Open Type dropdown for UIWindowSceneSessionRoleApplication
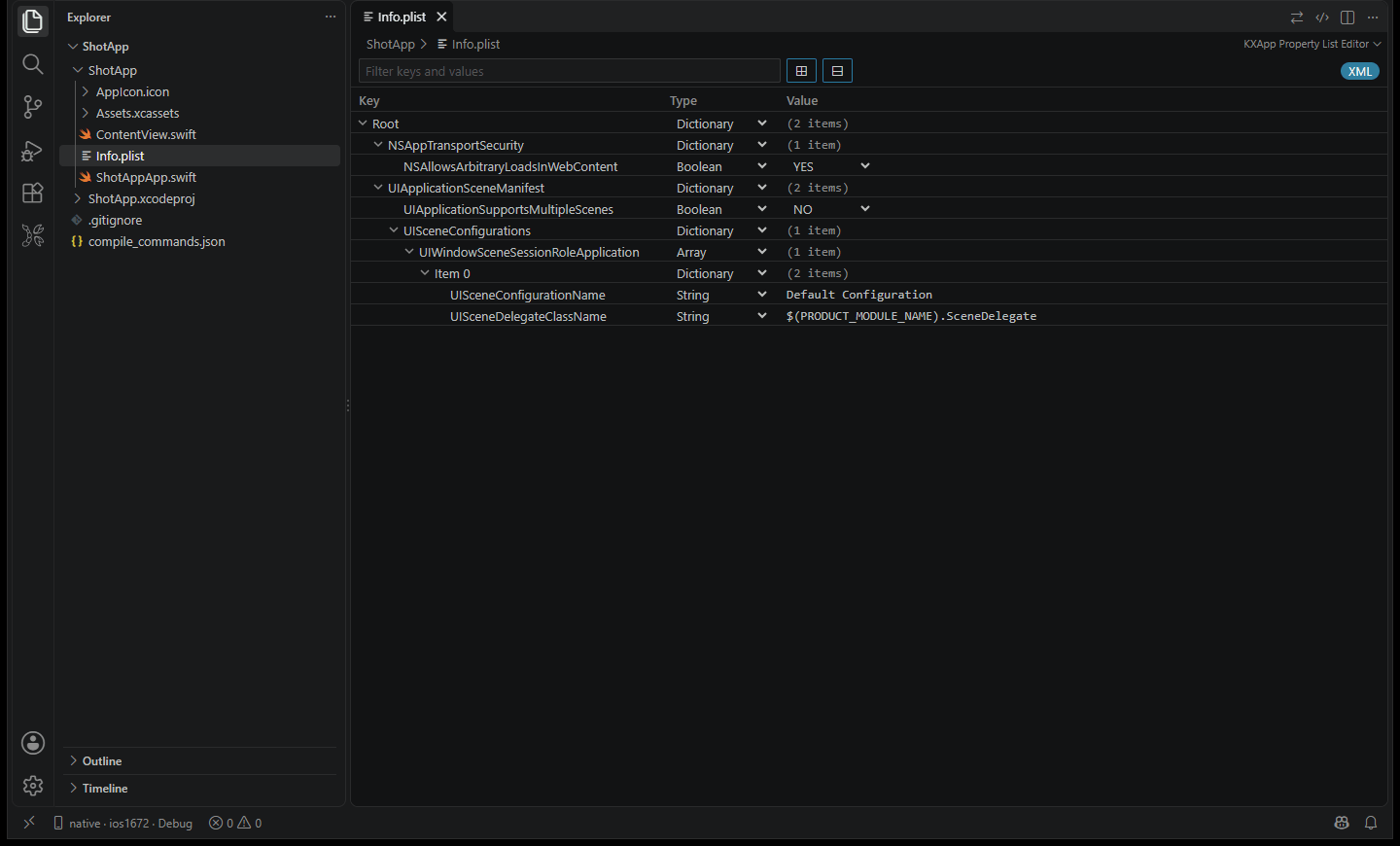This screenshot has width=1400, height=846. pos(721,252)
